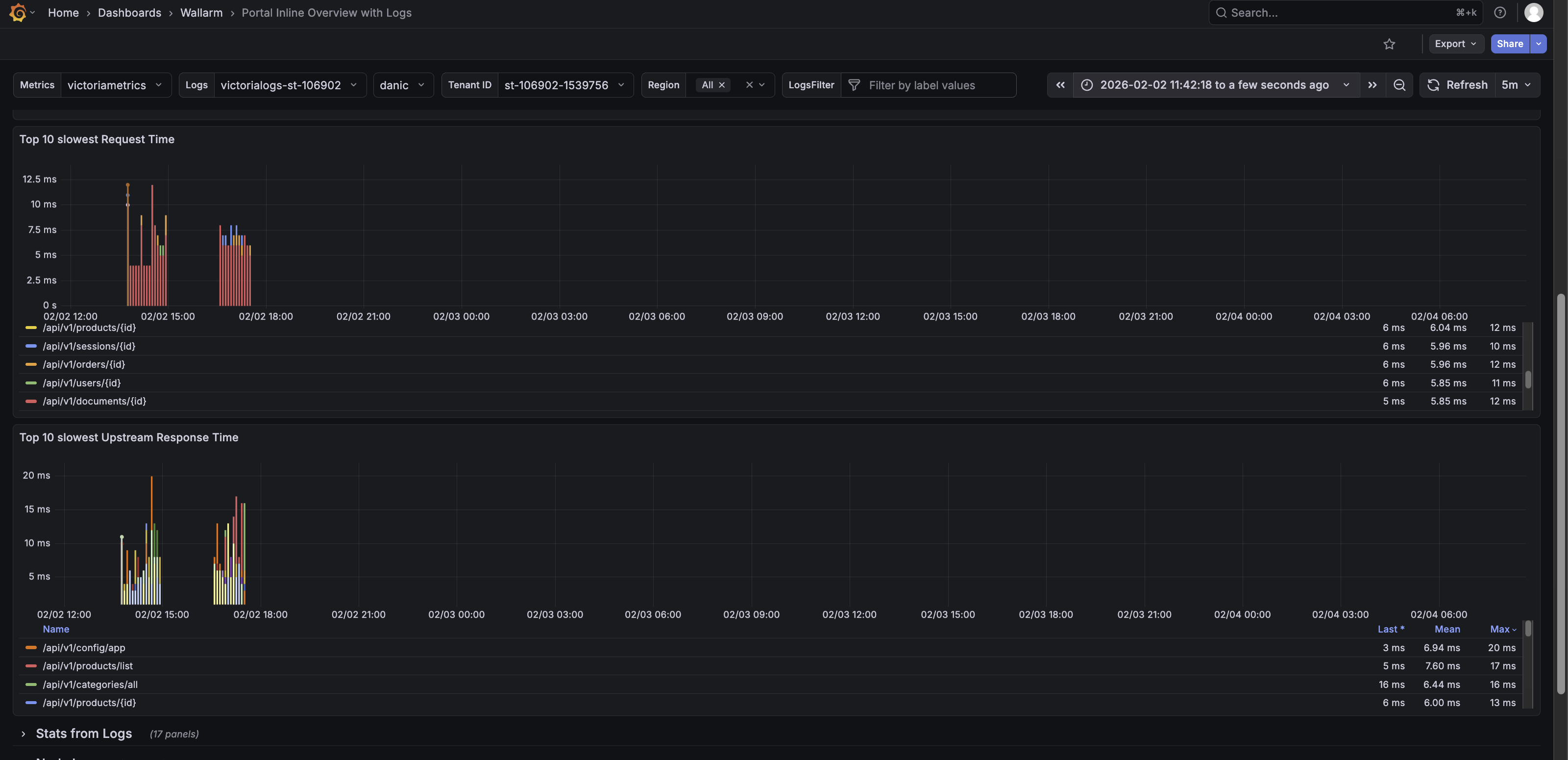Open the Dashboards breadcrumb
The image size is (1568, 760).
[x=129, y=13]
